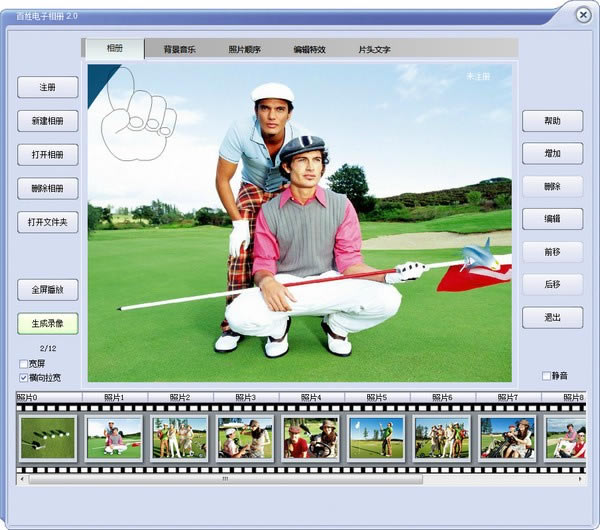Go to the 片头文字 tab
Viewport: 600px width, 530px height.
374,49
